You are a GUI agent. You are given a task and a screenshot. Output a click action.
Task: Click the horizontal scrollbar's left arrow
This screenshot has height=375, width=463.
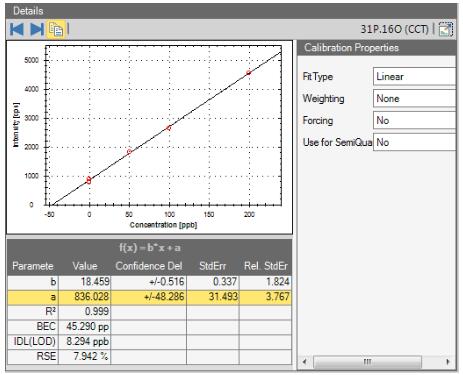point(304,362)
